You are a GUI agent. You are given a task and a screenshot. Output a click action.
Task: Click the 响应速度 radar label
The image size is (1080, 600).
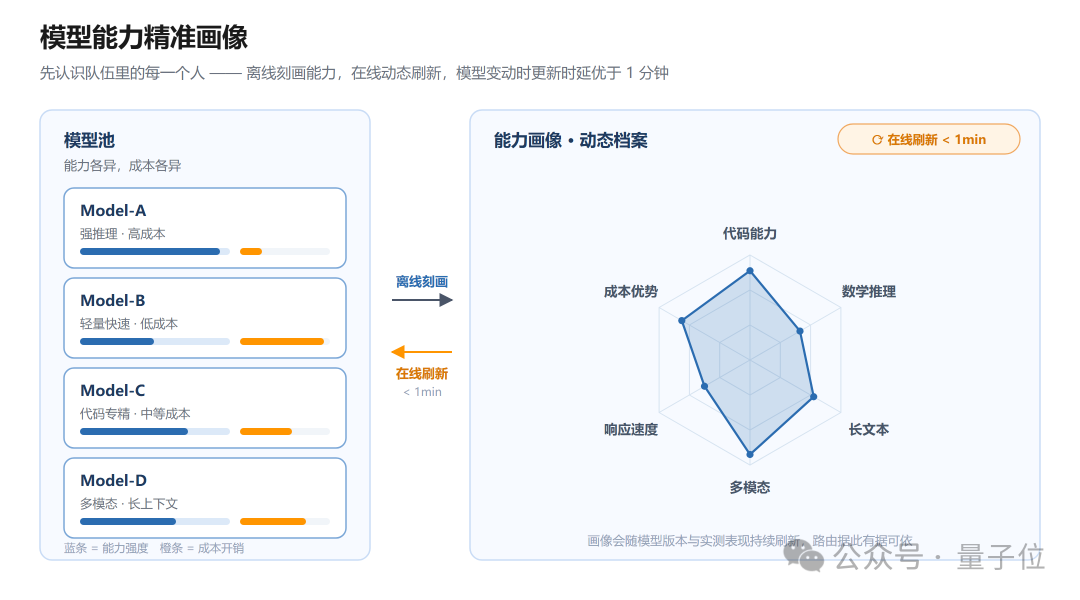[x=631, y=430]
